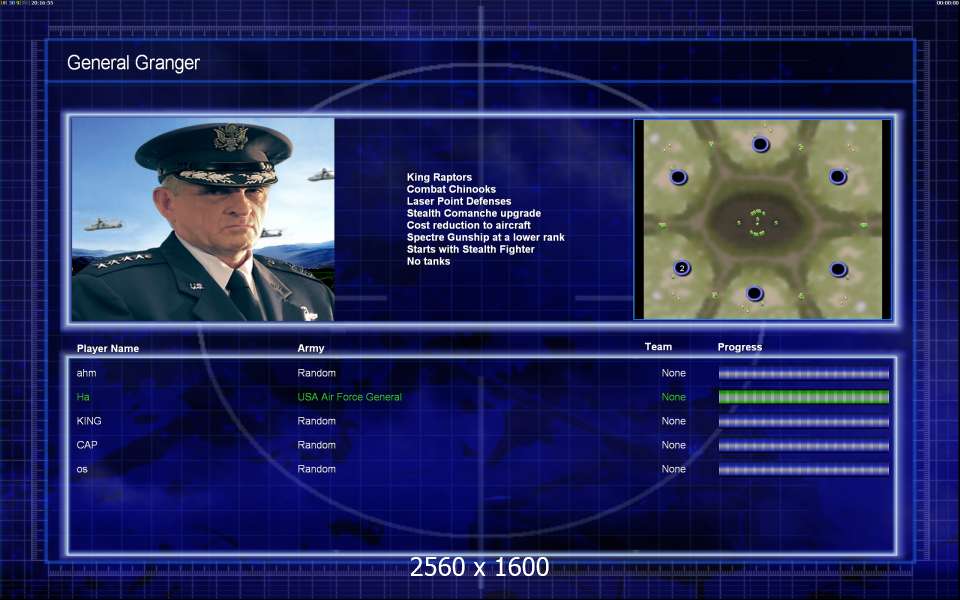Click the KING player progress bar
Screen dimensions: 960x600
point(803,421)
